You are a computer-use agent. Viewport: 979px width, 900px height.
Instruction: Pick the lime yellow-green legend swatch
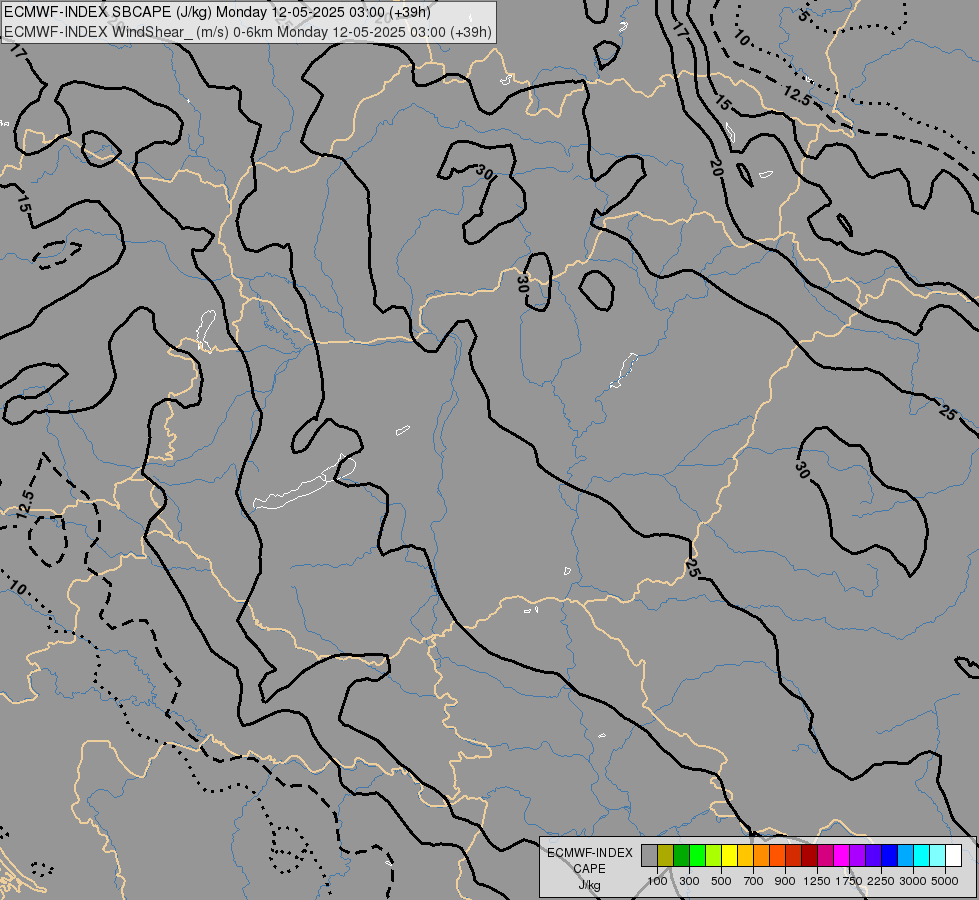tap(714, 855)
